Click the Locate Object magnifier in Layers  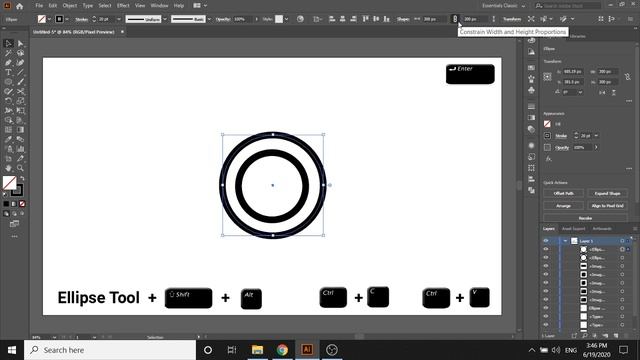[x=584, y=336]
